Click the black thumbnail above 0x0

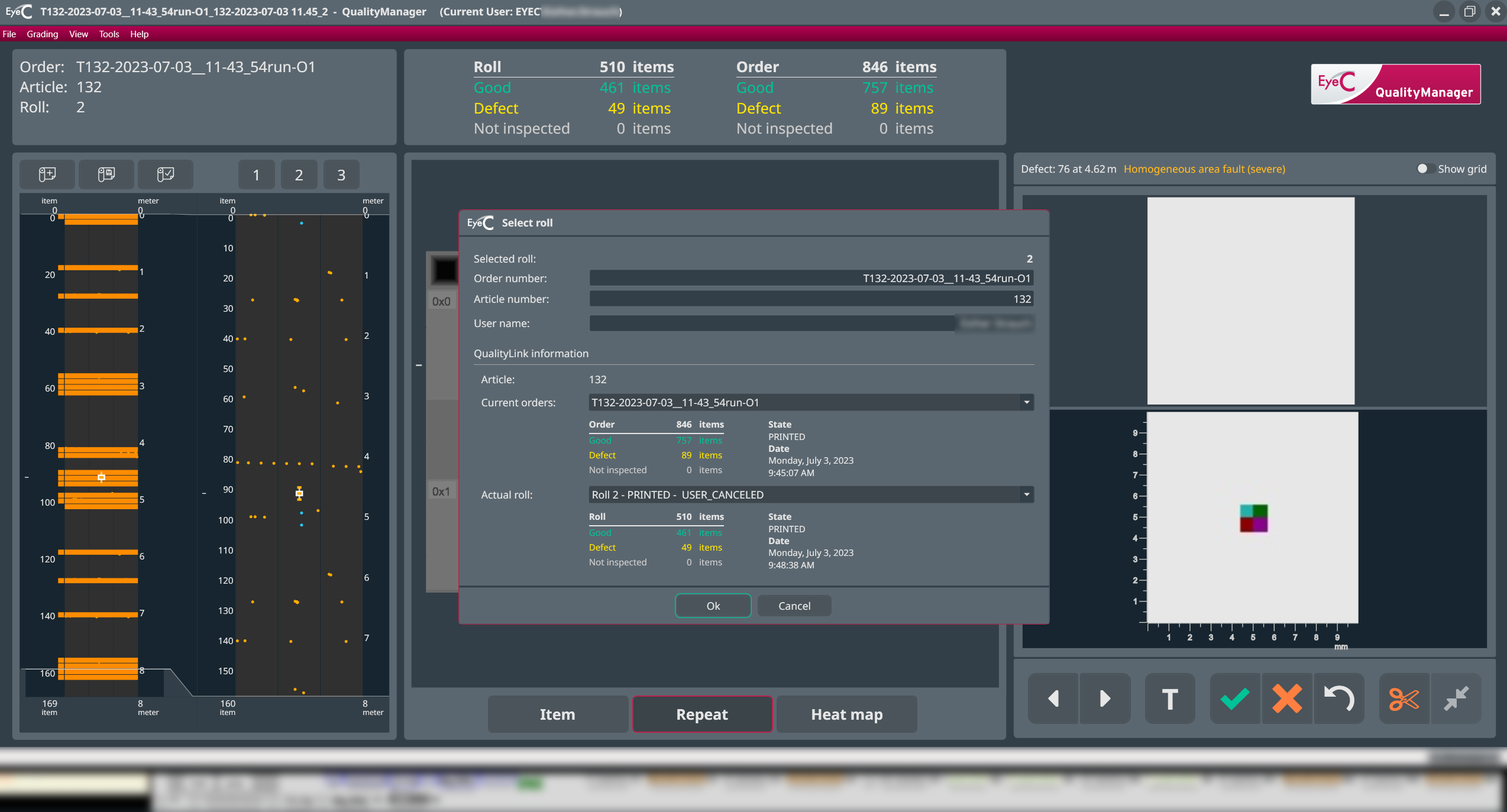(445, 271)
